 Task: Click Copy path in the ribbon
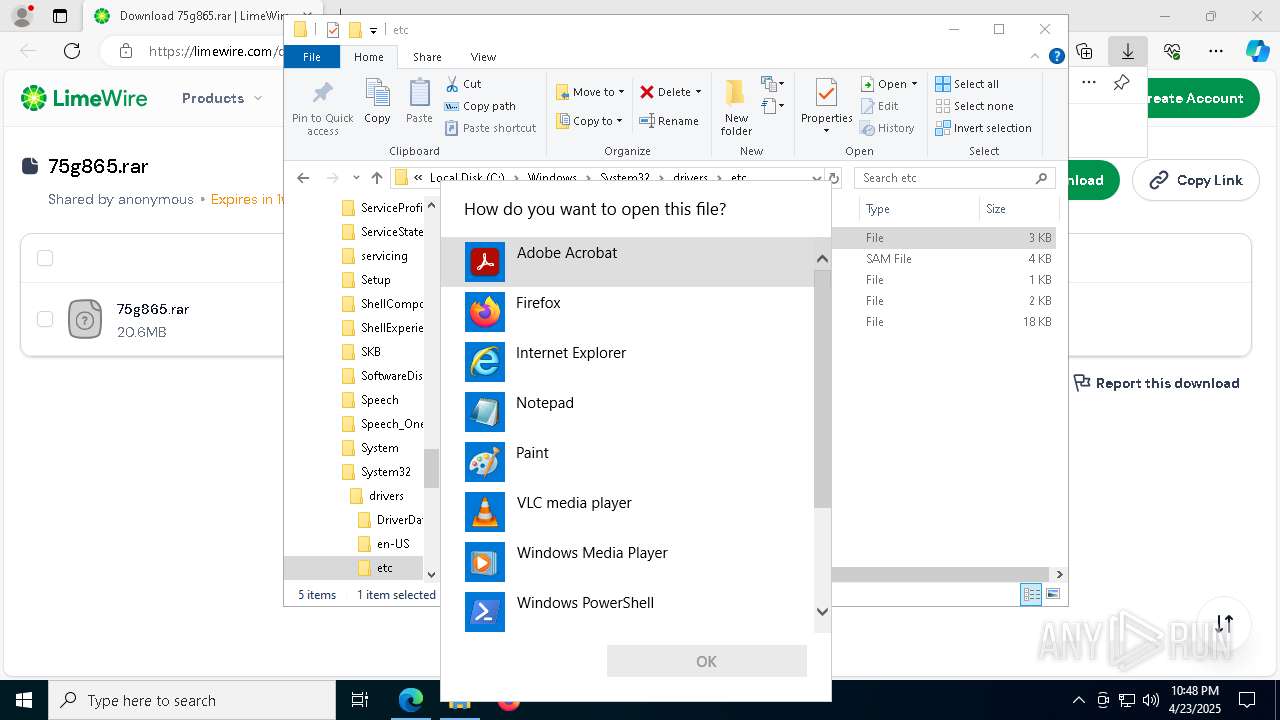coord(480,106)
